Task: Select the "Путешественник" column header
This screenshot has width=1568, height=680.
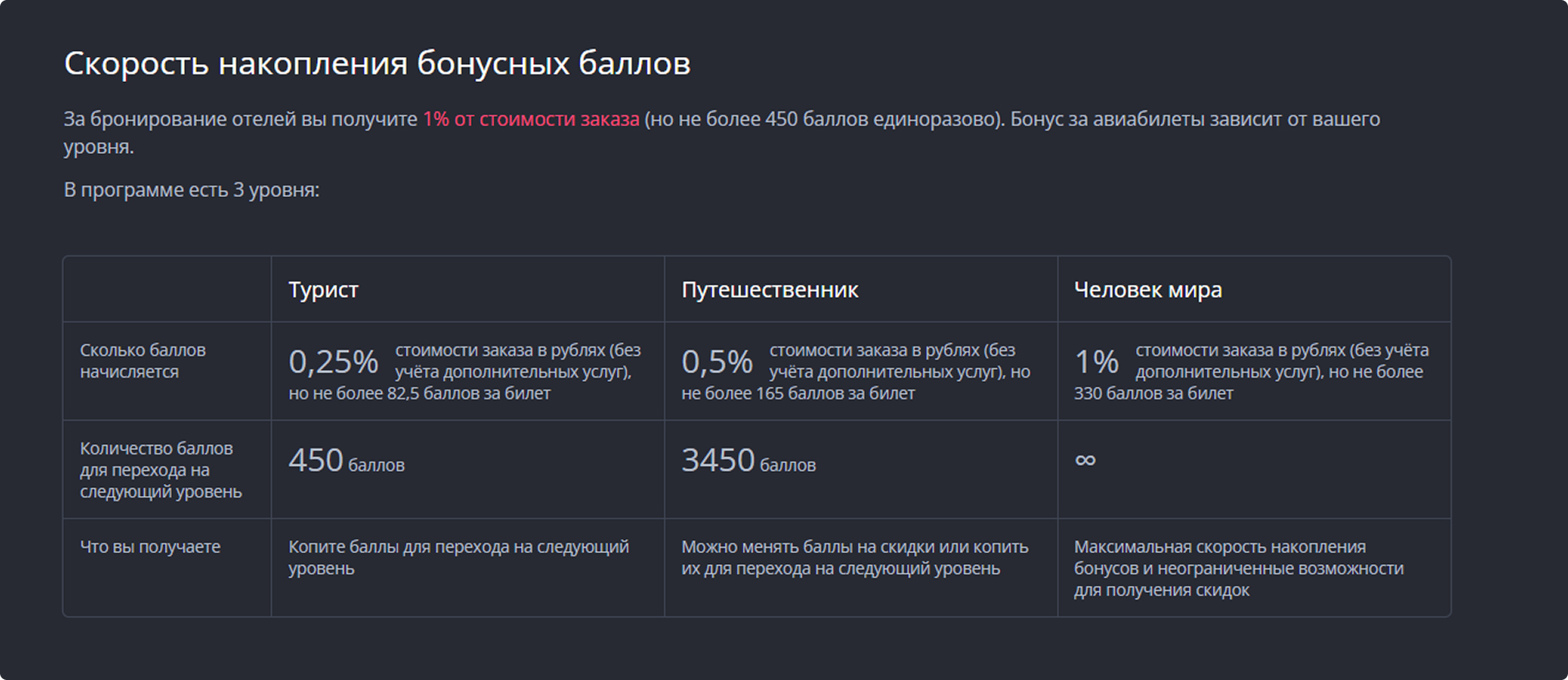Action: [769, 290]
